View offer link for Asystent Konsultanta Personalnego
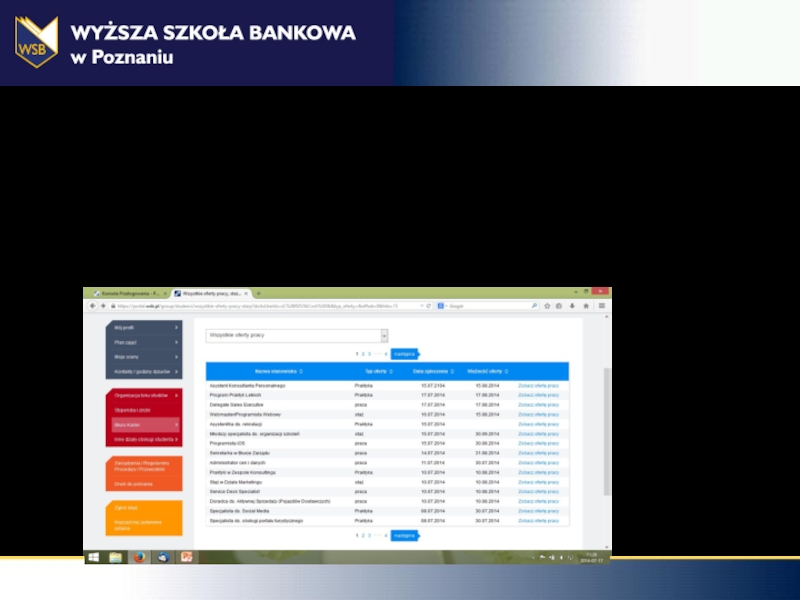Viewport: 800px width, 600px height. [538, 386]
